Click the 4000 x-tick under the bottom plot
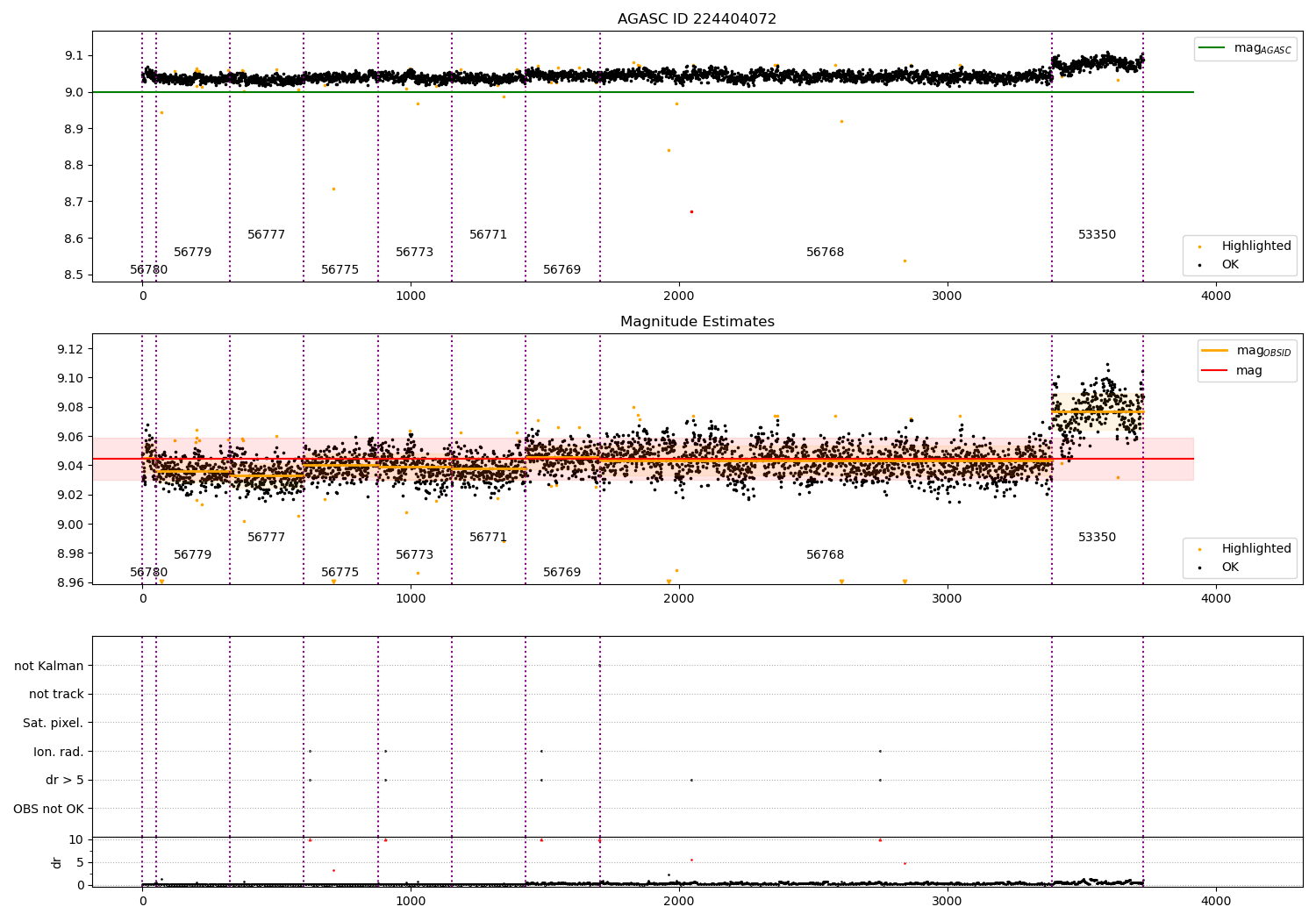1316x921 pixels. pyautogui.click(x=1216, y=901)
